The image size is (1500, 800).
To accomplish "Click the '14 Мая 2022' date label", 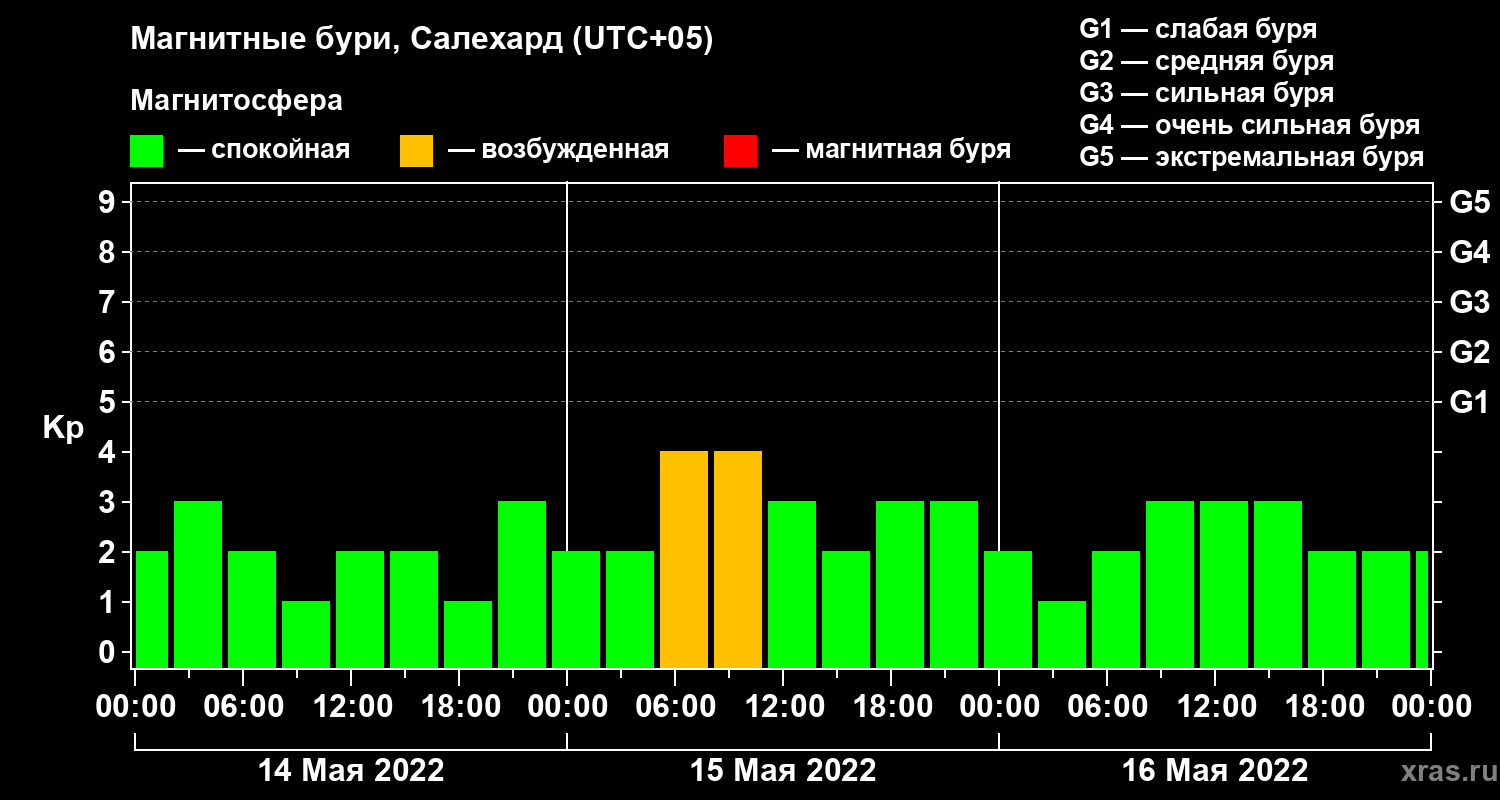I will coord(351,770).
